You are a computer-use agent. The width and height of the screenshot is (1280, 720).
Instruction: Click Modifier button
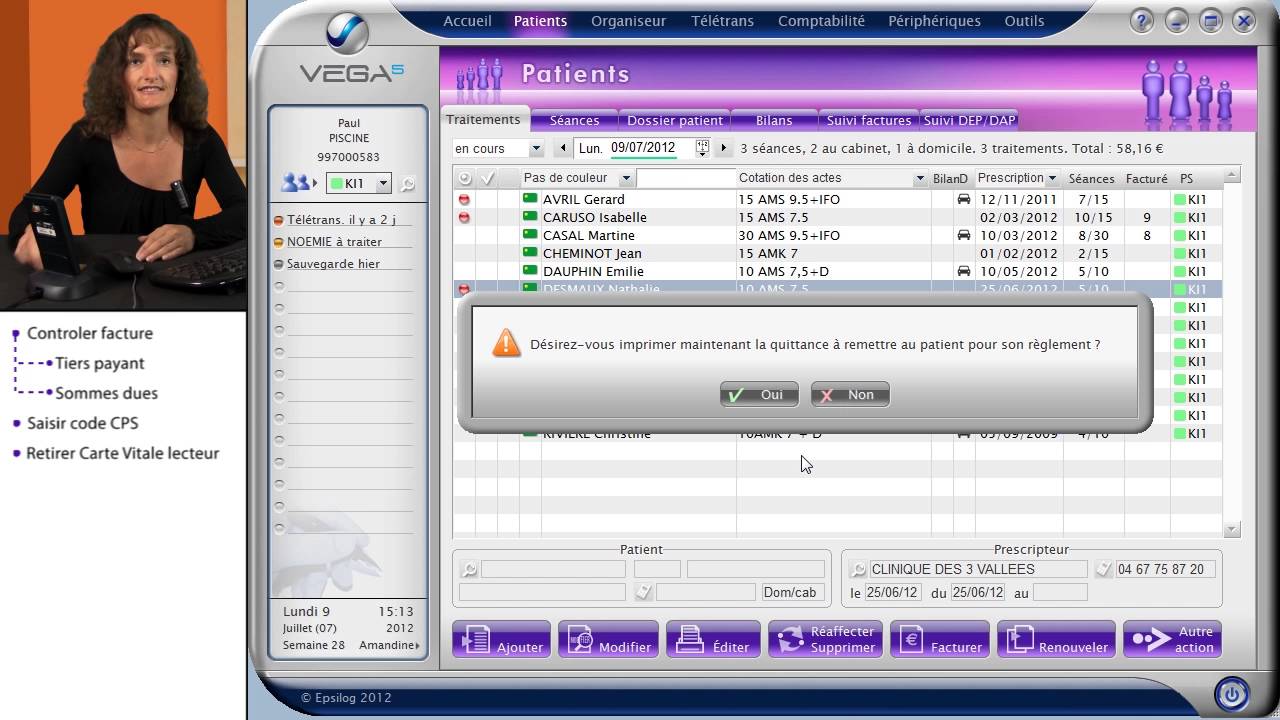coord(608,639)
